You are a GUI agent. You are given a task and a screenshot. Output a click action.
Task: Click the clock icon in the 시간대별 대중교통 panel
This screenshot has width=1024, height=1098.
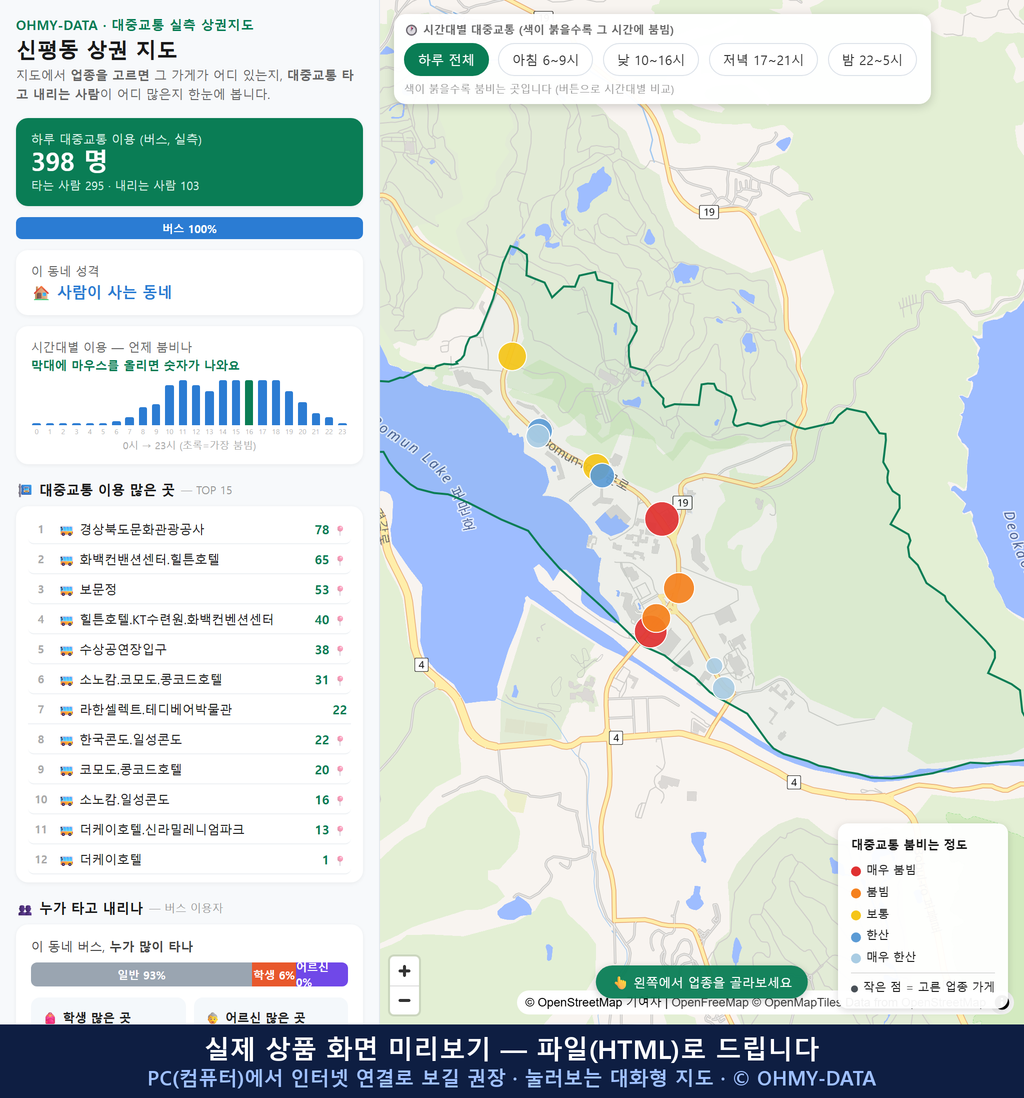[x=412, y=30]
